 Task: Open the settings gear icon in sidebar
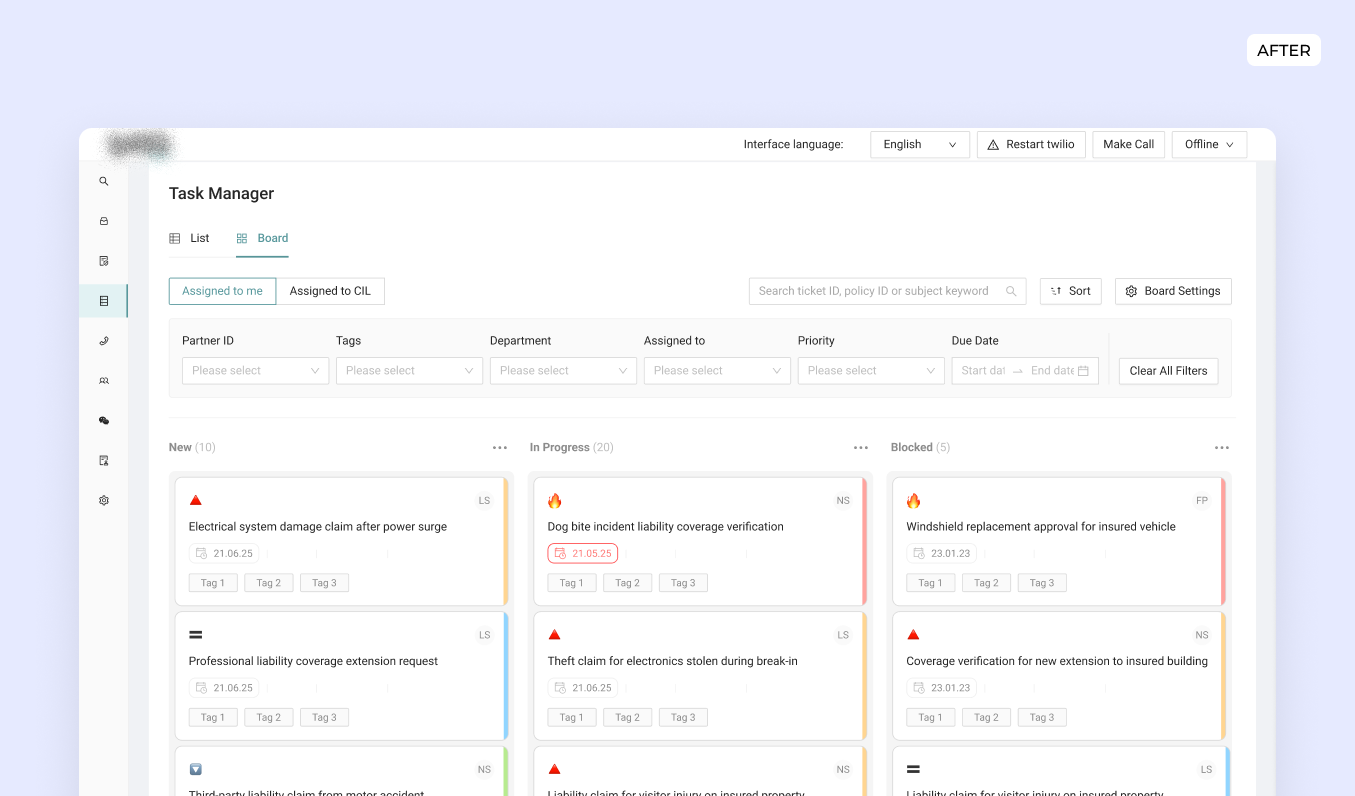coord(104,500)
